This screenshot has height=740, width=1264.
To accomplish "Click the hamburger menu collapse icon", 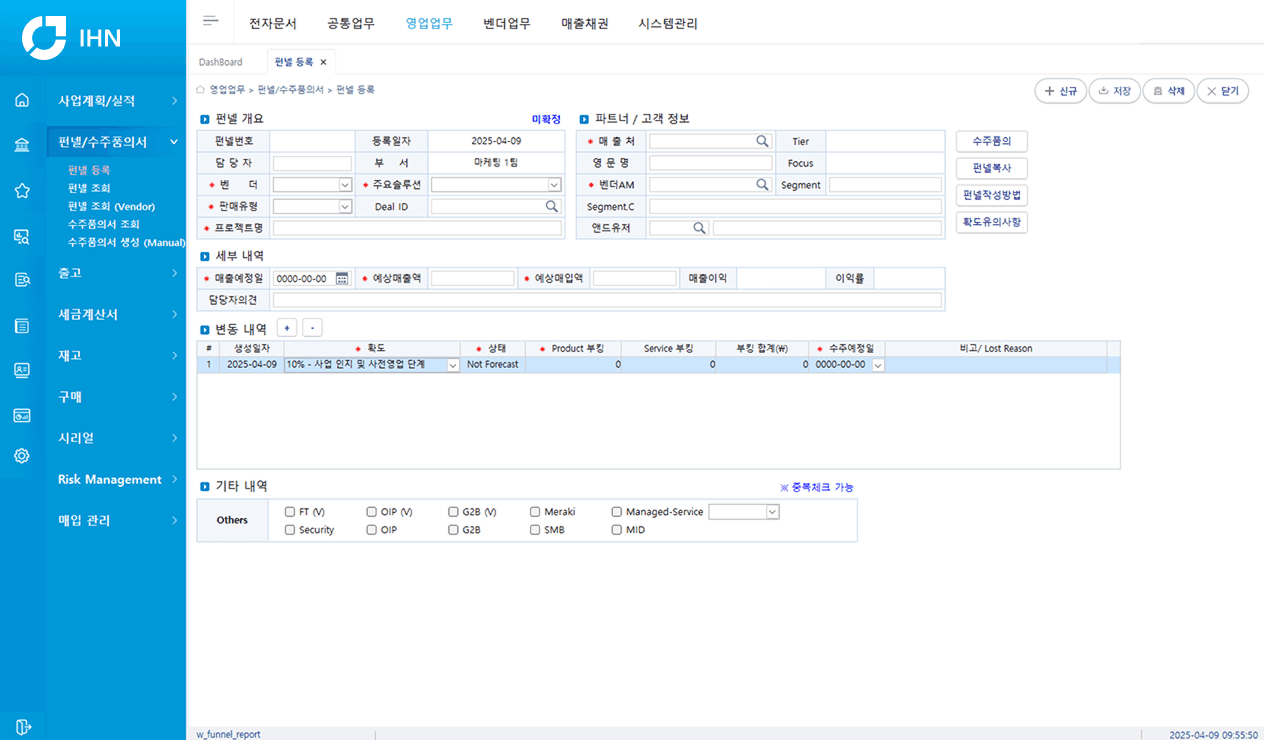I will click(x=210, y=21).
